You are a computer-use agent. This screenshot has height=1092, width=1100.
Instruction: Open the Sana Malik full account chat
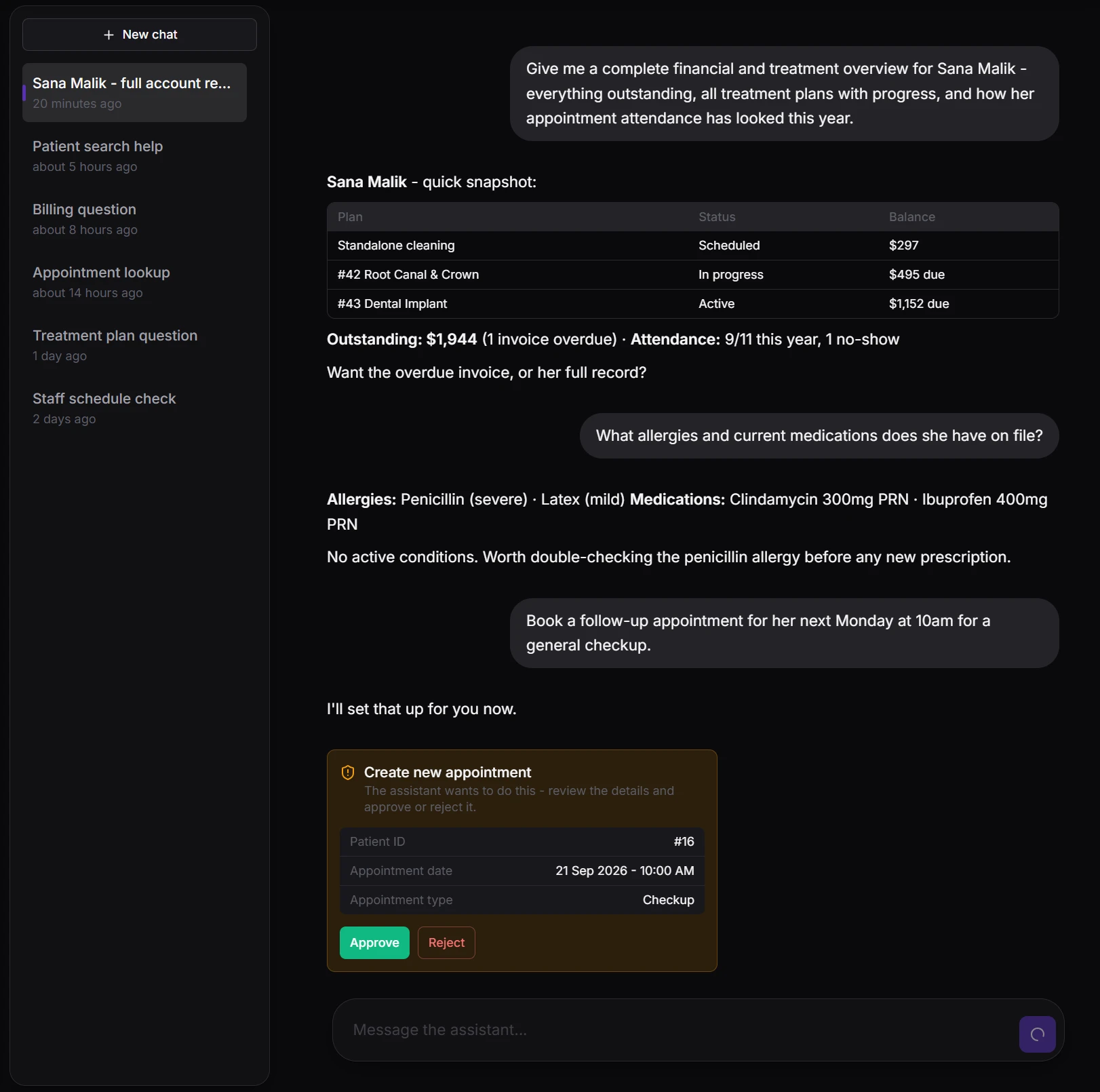[x=134, y=93]
